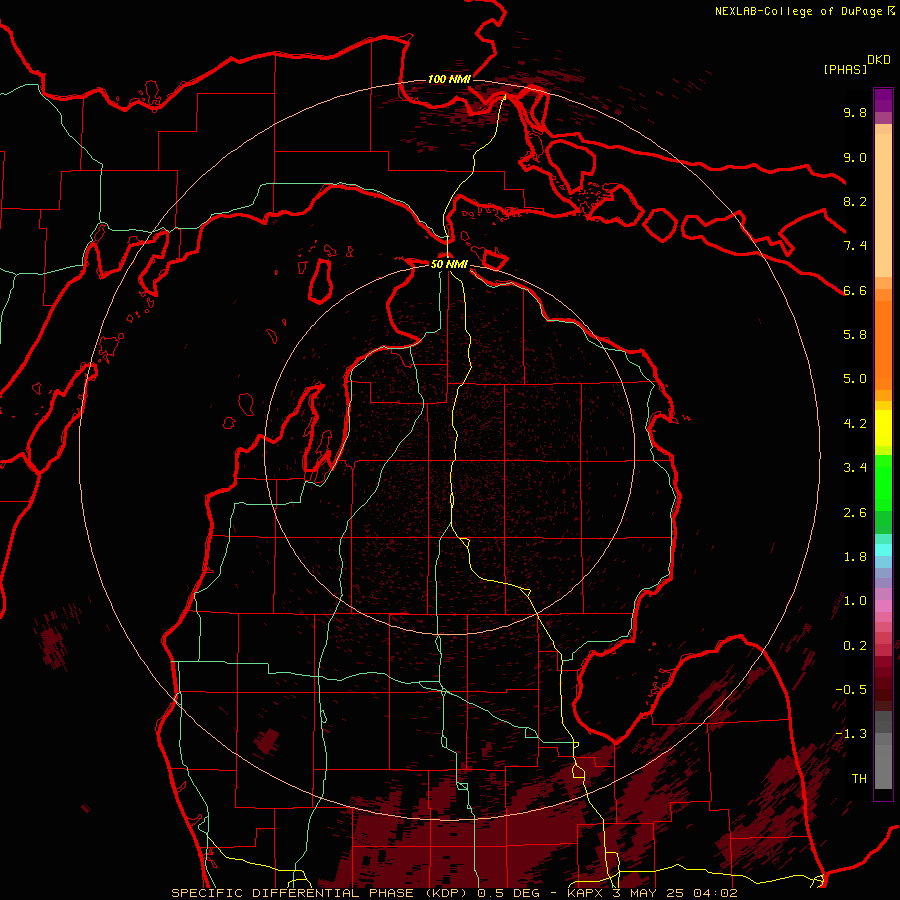Click the TH threshold label on legend
900x900 pixels.
coord(859,779)
